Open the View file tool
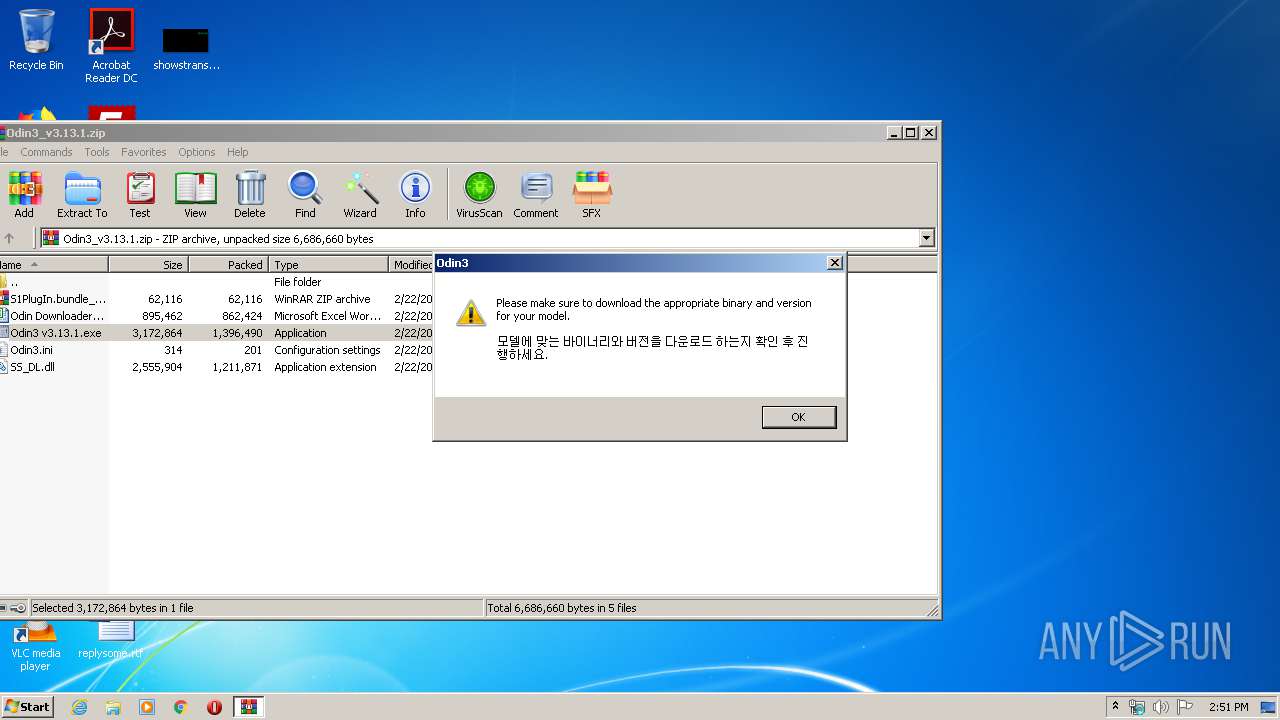This screenshot has width=1280, height=720. [195, 195]
